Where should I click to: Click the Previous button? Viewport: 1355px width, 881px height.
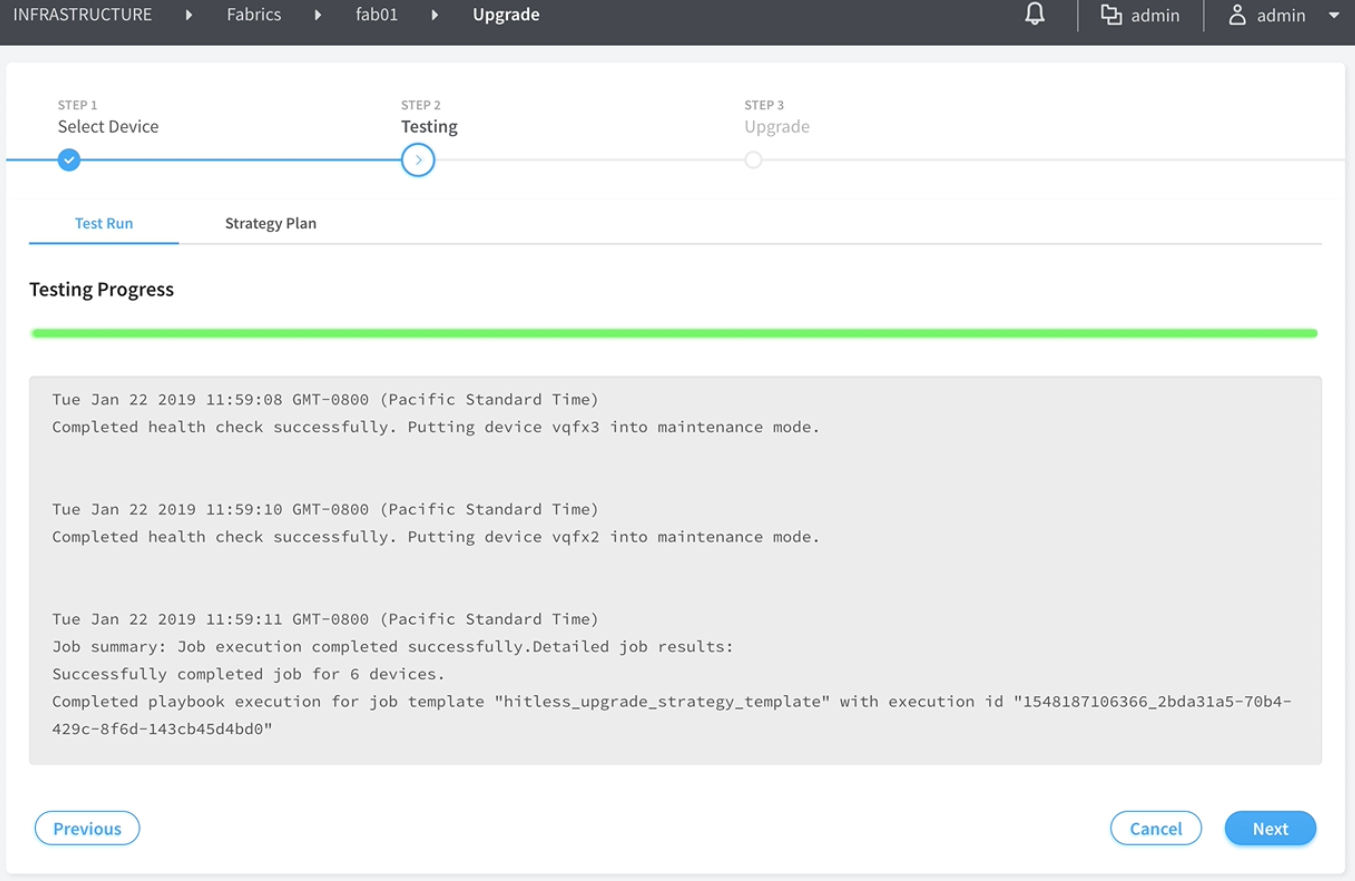(87, 828)
